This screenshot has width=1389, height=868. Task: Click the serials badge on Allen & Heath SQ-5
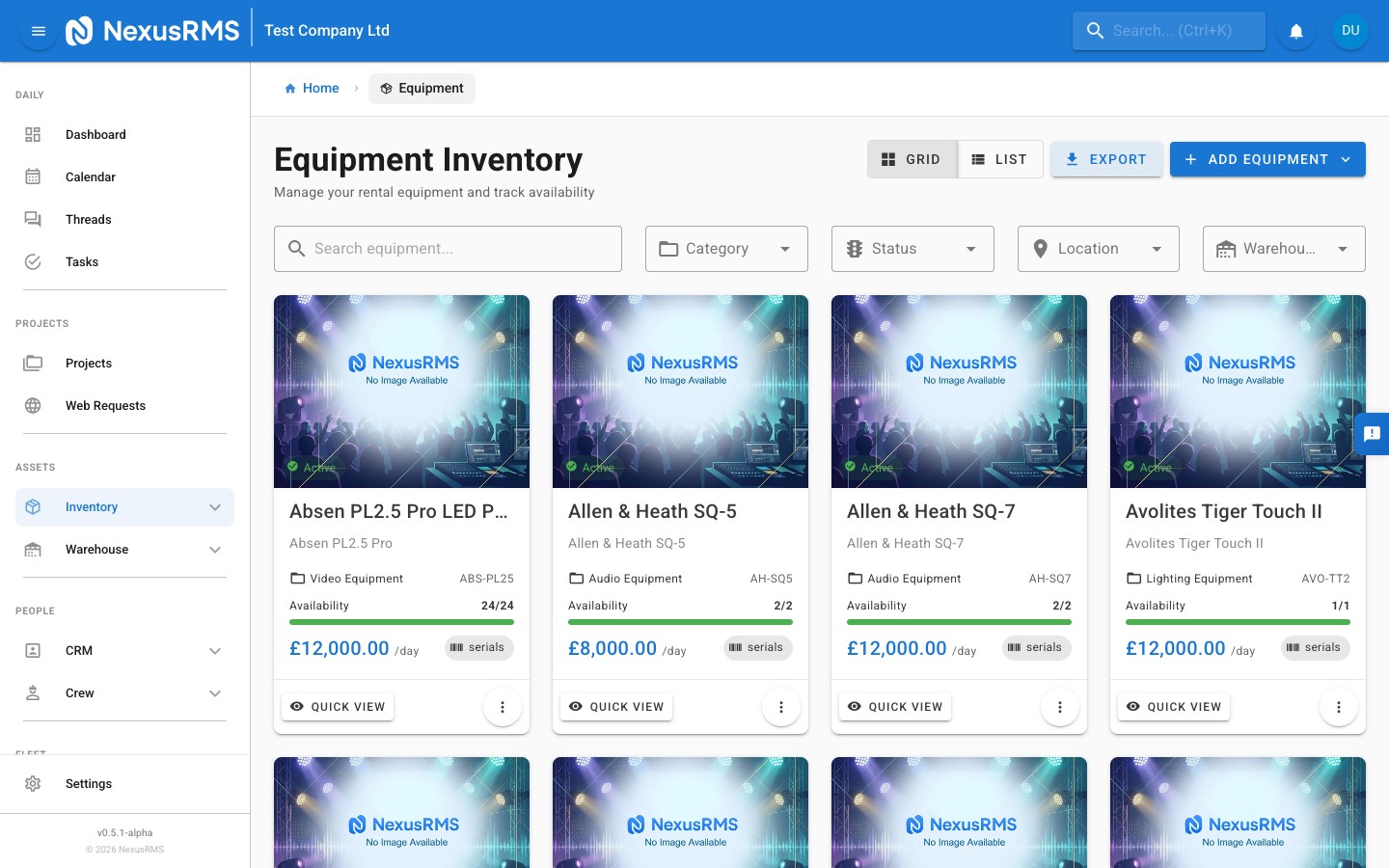pyautogui.click(x=757, y=647)
